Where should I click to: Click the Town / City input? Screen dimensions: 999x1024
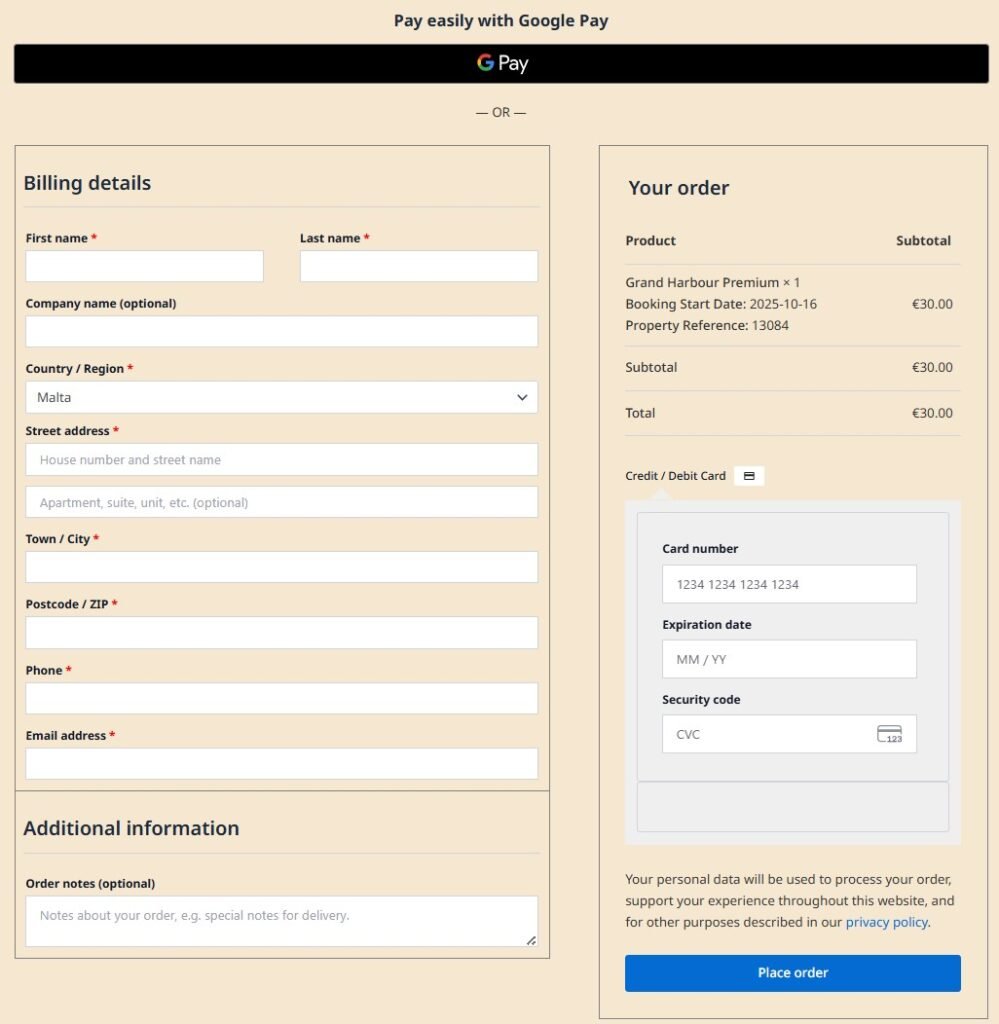pyautogui.click(x=281, y=567)
